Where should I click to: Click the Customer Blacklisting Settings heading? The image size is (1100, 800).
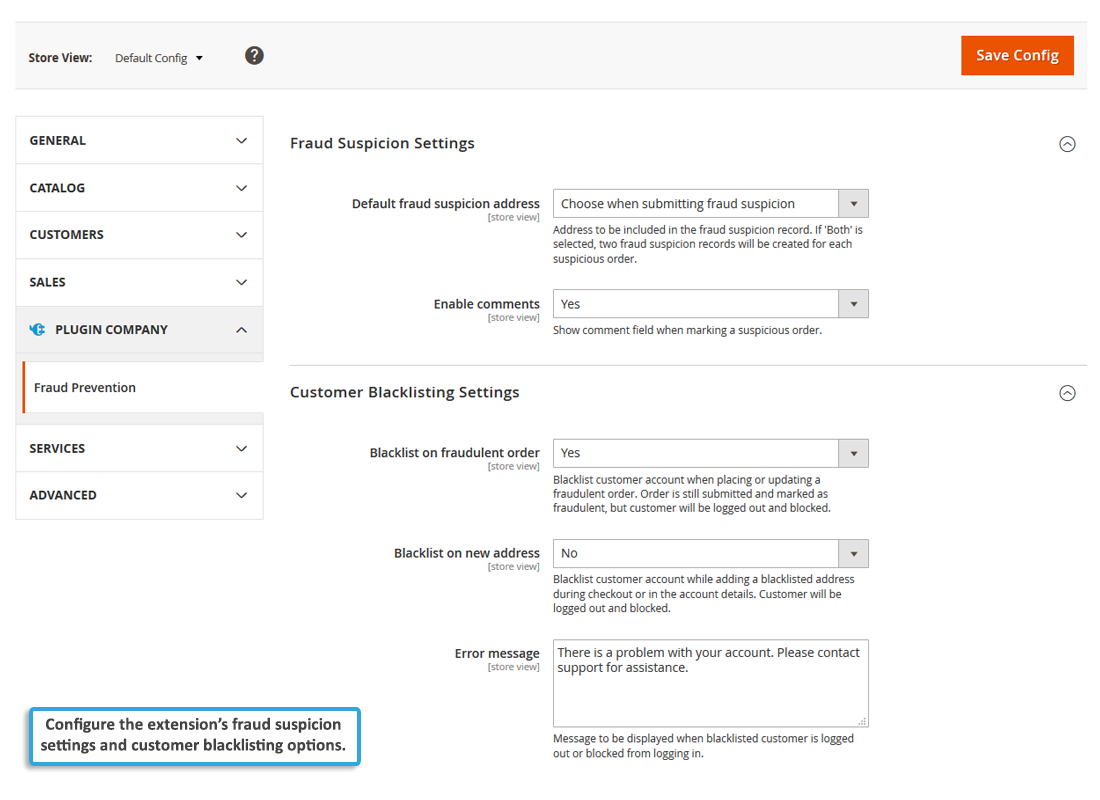405,392
